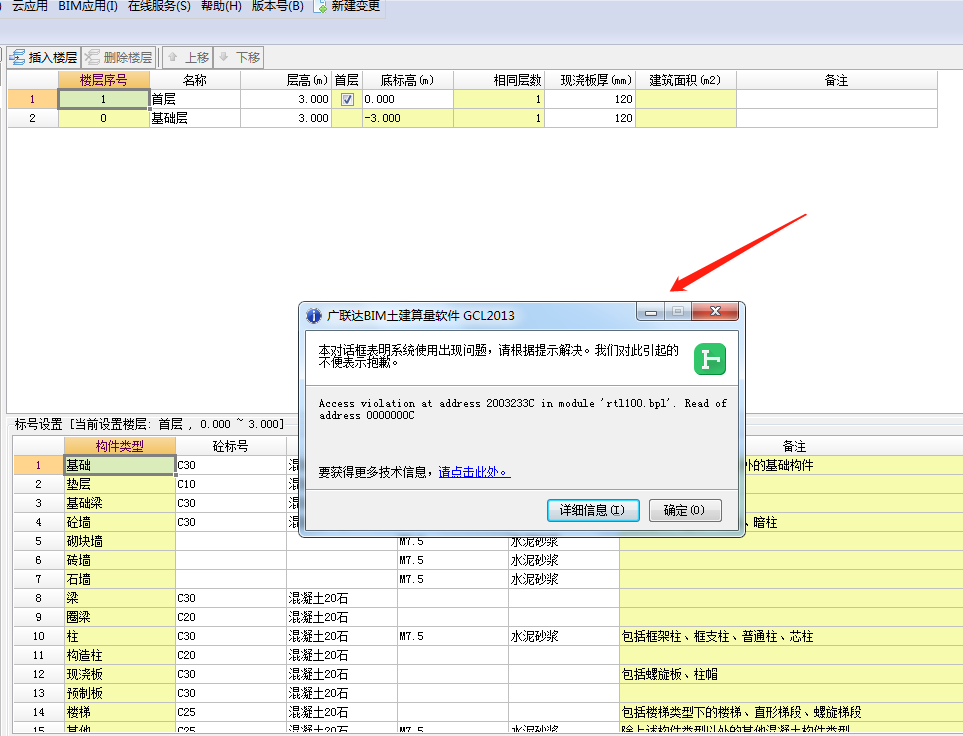Click the 混凝土20石 cell in the 梁 row

341,598
